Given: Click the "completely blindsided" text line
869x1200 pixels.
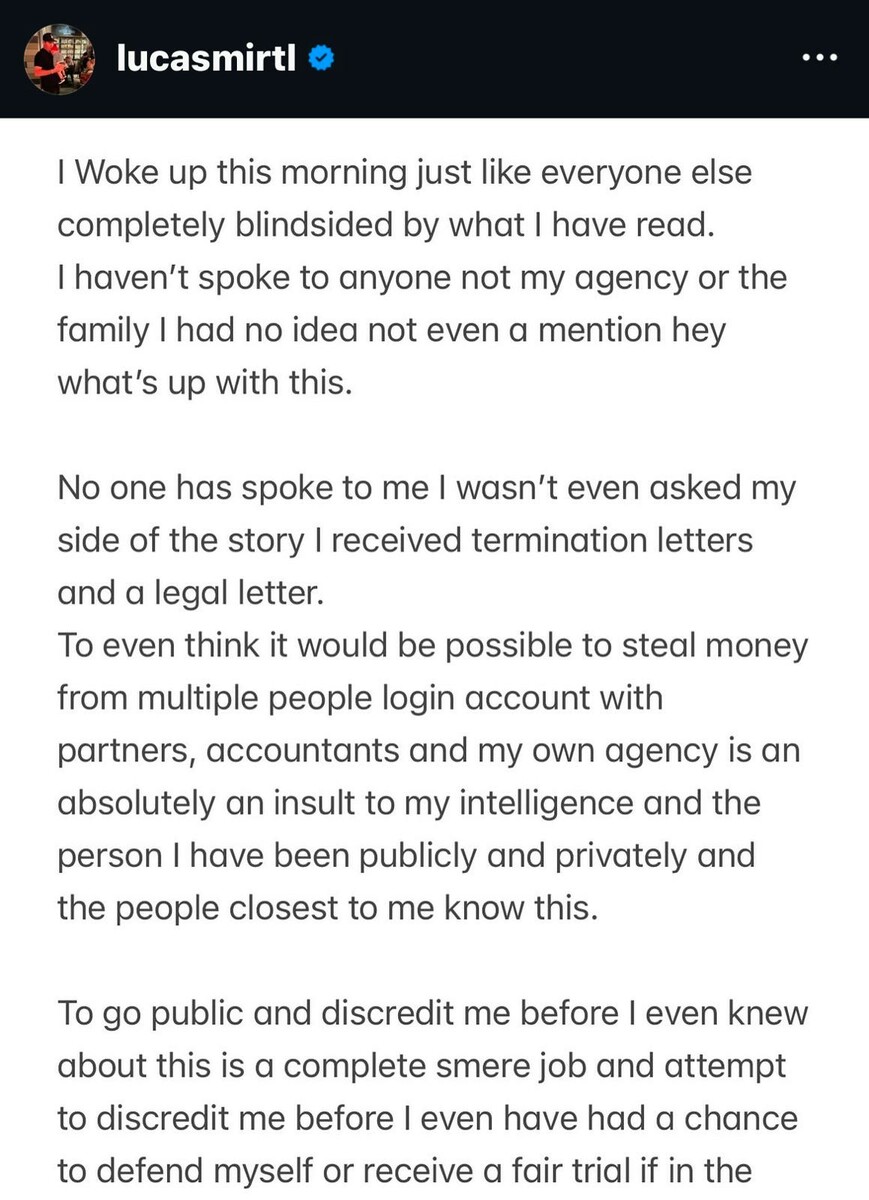Looking at the screenshot, I should [x=386, y=225].
